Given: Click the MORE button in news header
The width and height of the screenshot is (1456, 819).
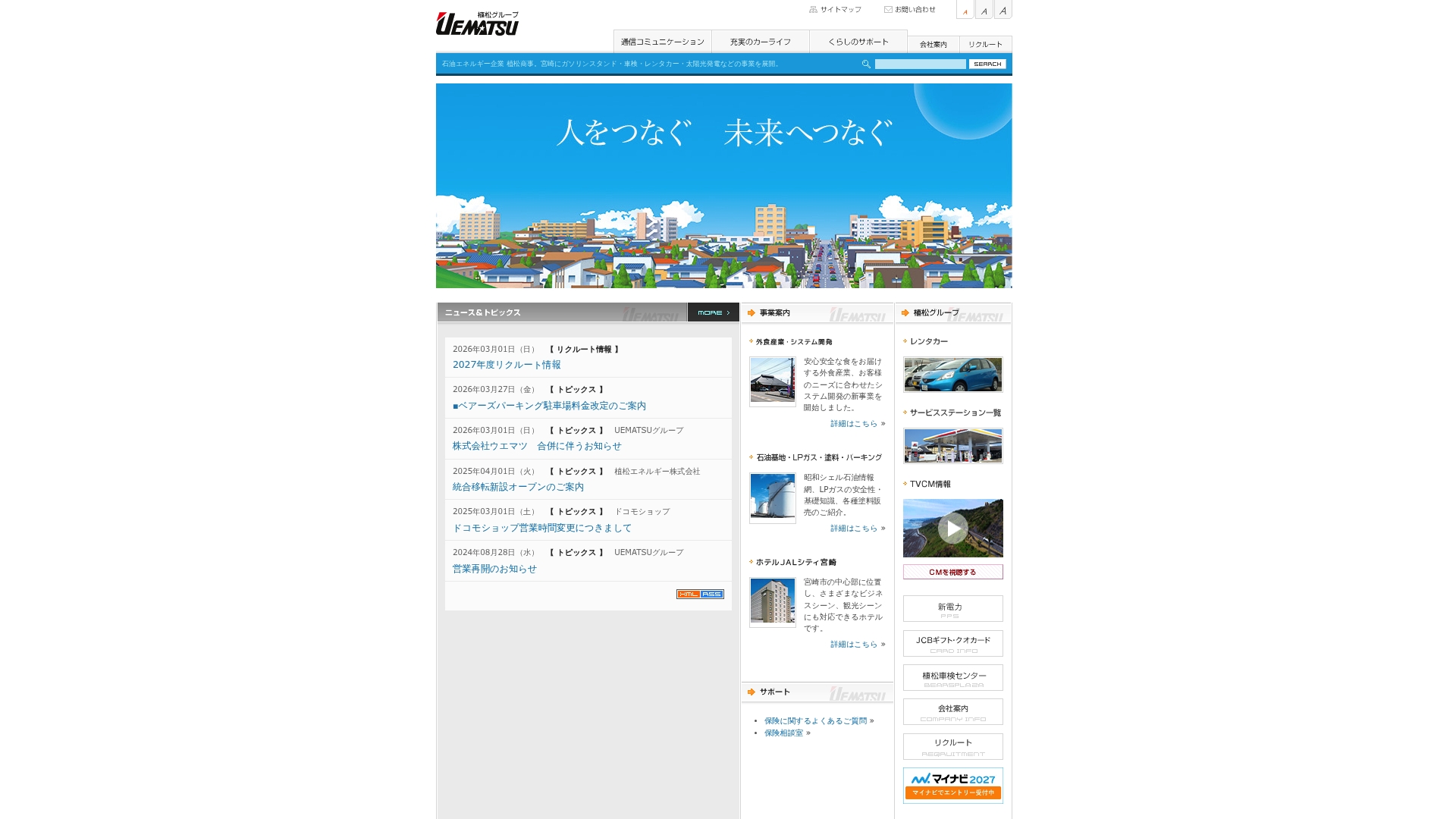Looking at the screenshot, I should coord(714,312).
